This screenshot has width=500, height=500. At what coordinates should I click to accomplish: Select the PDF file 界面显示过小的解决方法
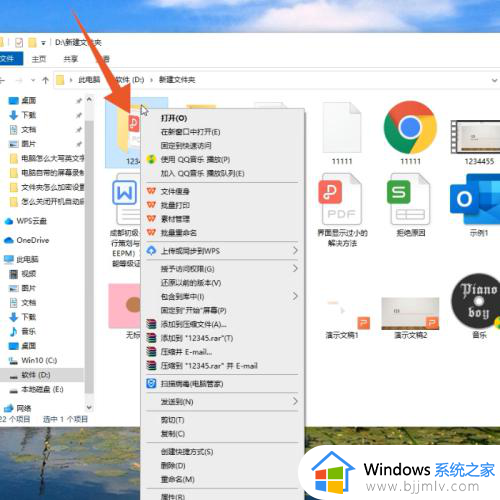click(342, 210)
